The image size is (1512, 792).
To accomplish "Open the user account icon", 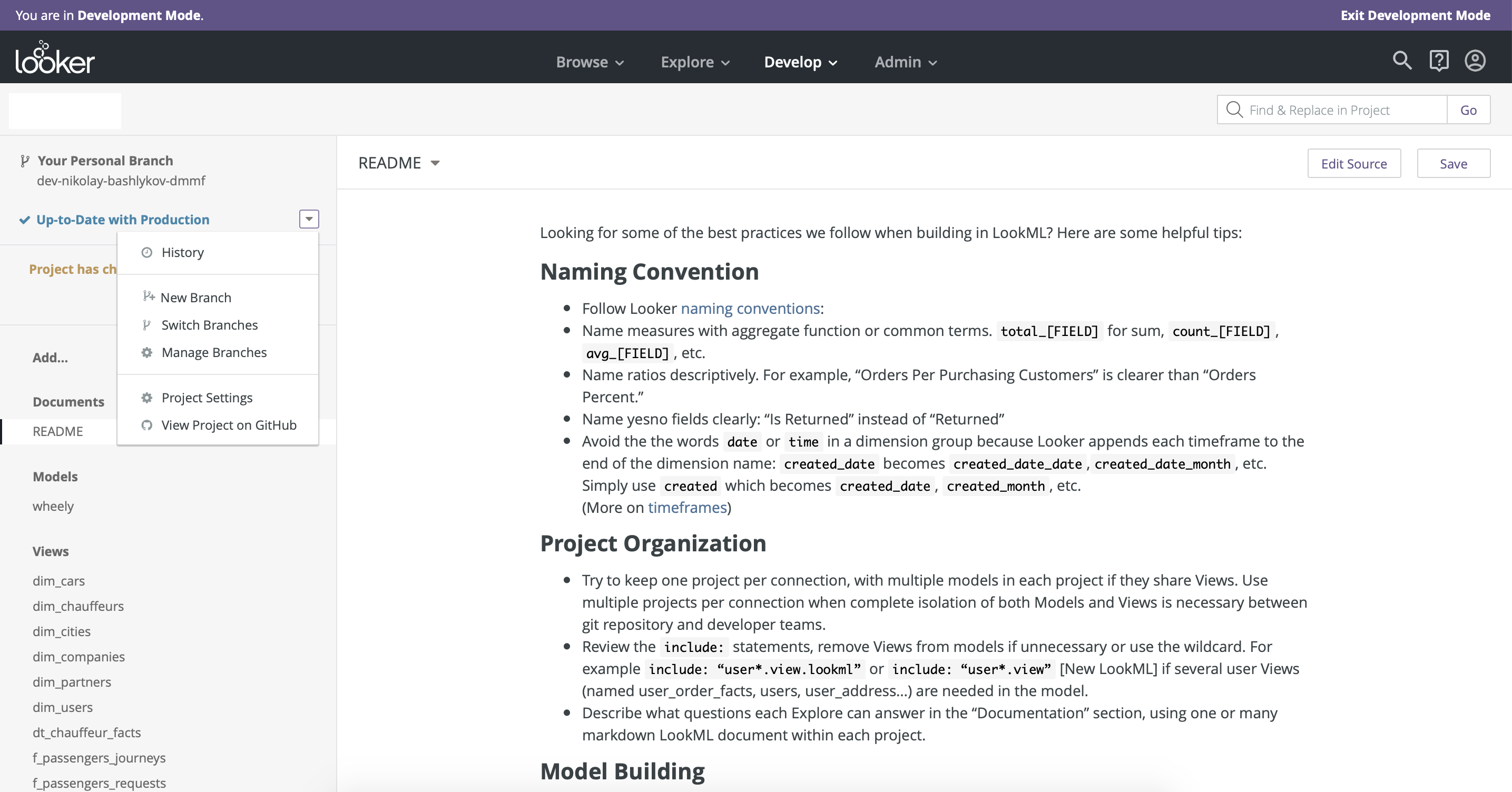I will tap(1475, 61).
